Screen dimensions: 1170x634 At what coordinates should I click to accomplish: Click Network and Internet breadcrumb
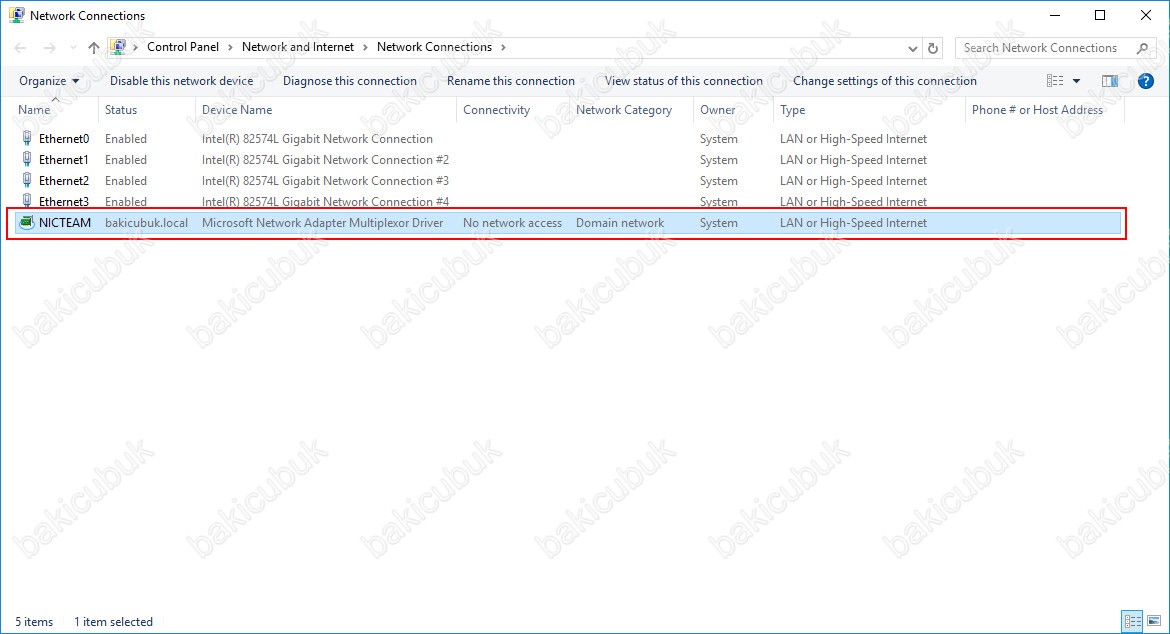pyautogui.click(x=297, y=47)
